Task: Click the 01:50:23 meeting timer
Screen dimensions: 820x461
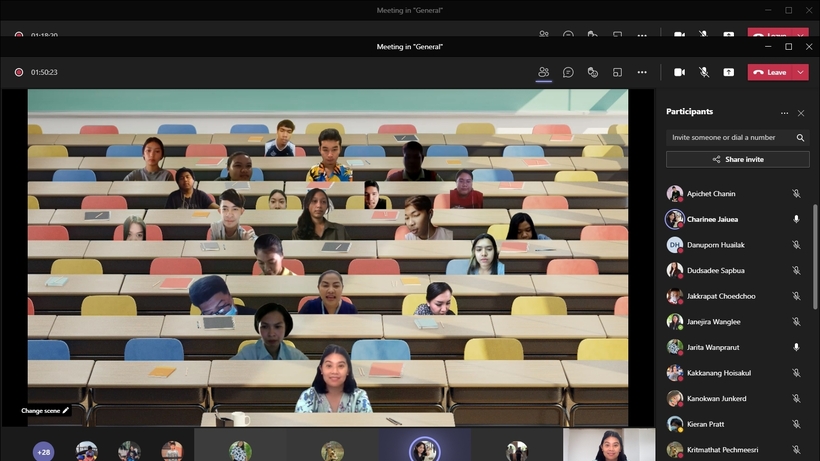Action: click(44, 72)
